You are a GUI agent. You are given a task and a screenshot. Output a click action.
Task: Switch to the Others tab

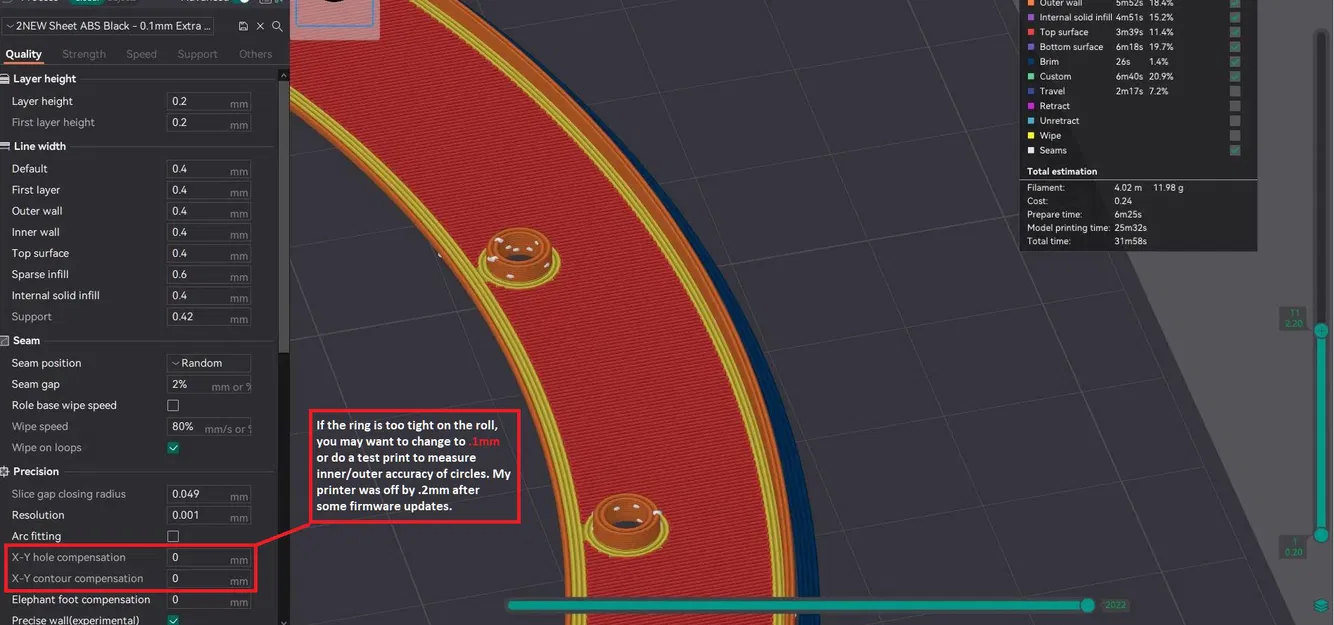point(255,54)
